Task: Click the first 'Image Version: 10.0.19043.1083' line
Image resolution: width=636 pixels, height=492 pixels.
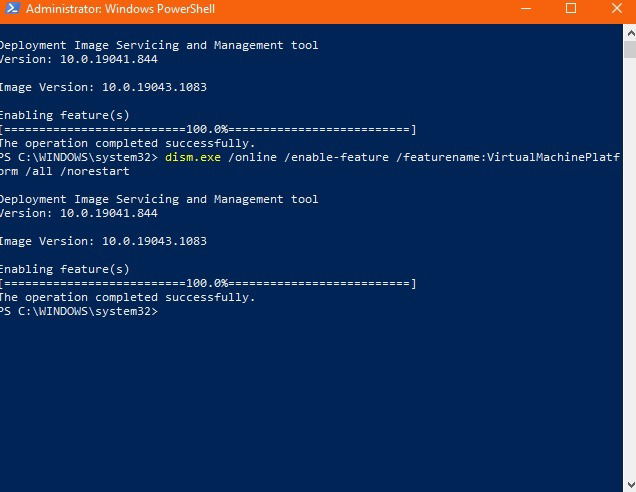Action: (103, 87)
